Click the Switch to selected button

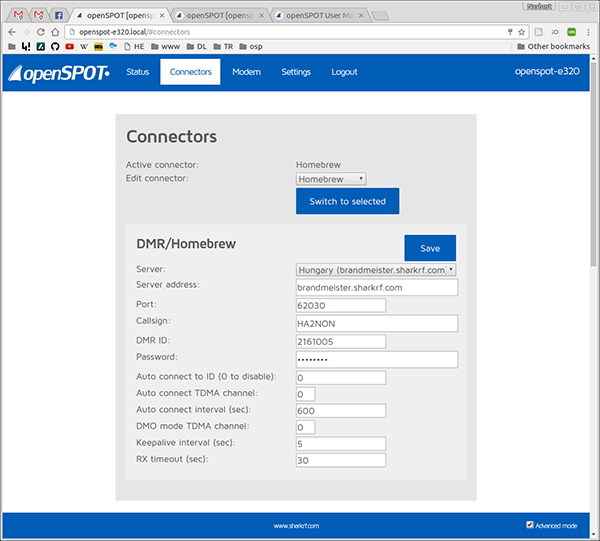pyautogui.click(x=347, y=201)
